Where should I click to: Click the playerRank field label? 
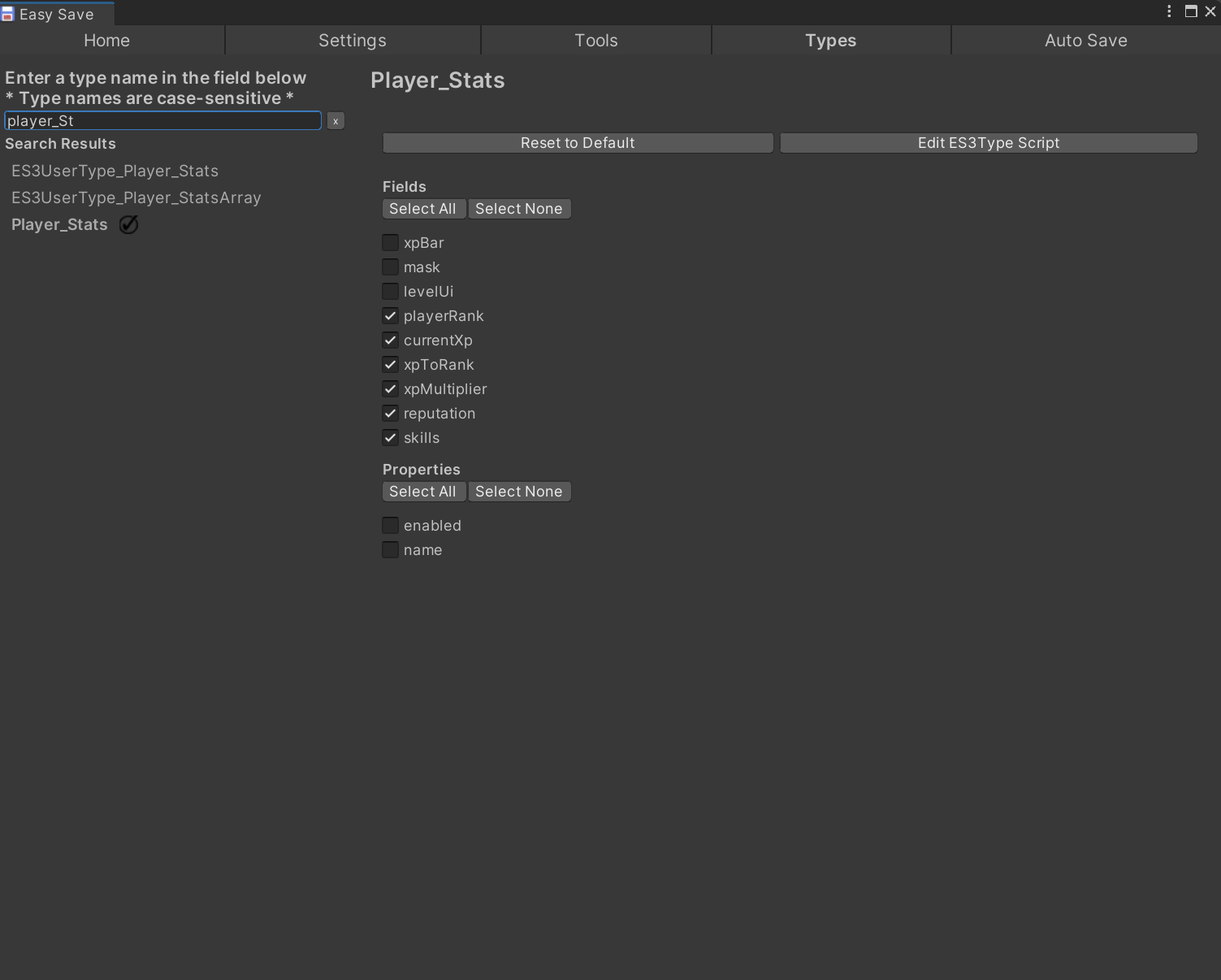(444, 316)
